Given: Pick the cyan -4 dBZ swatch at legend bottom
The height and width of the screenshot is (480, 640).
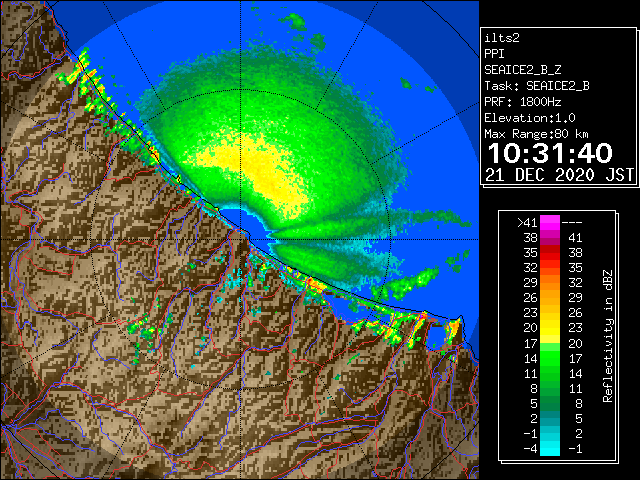Looking at the screenshot, I should (x=550, y=448).
